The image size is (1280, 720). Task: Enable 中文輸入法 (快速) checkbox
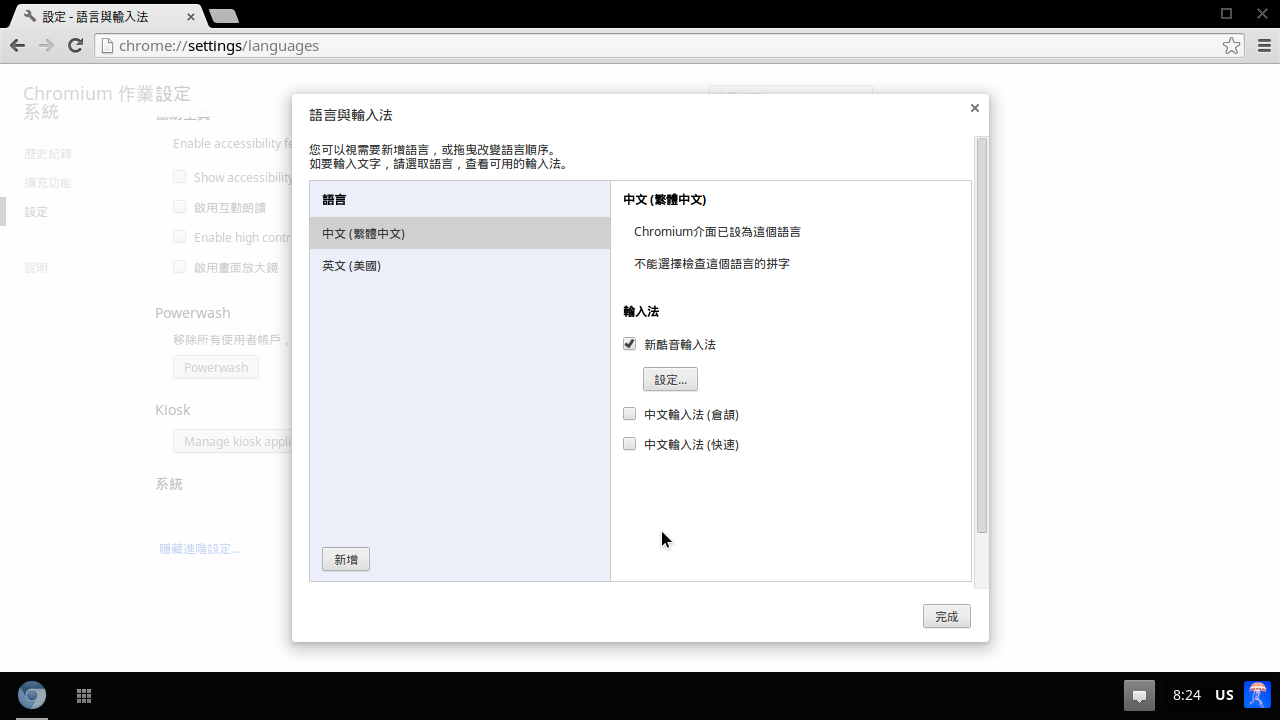(x=630, y=444)
